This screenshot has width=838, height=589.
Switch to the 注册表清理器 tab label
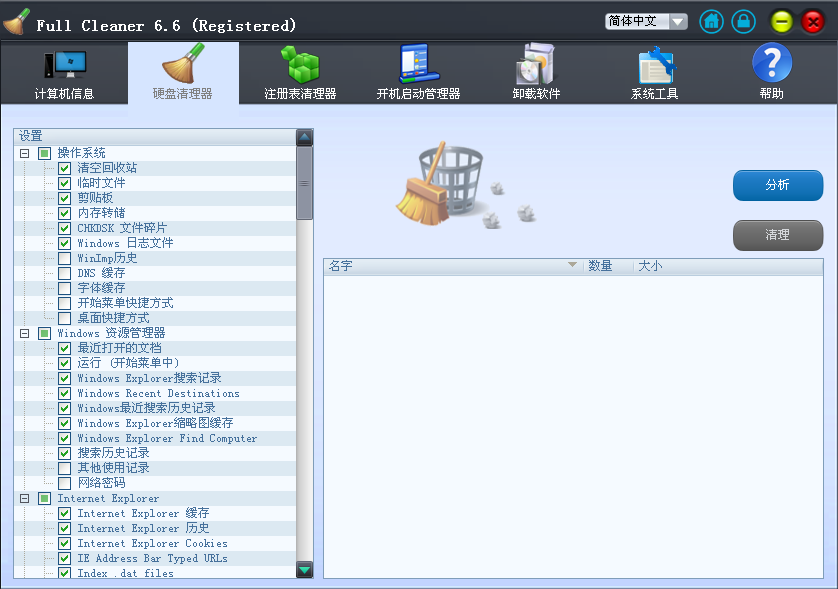pos(300,94)
